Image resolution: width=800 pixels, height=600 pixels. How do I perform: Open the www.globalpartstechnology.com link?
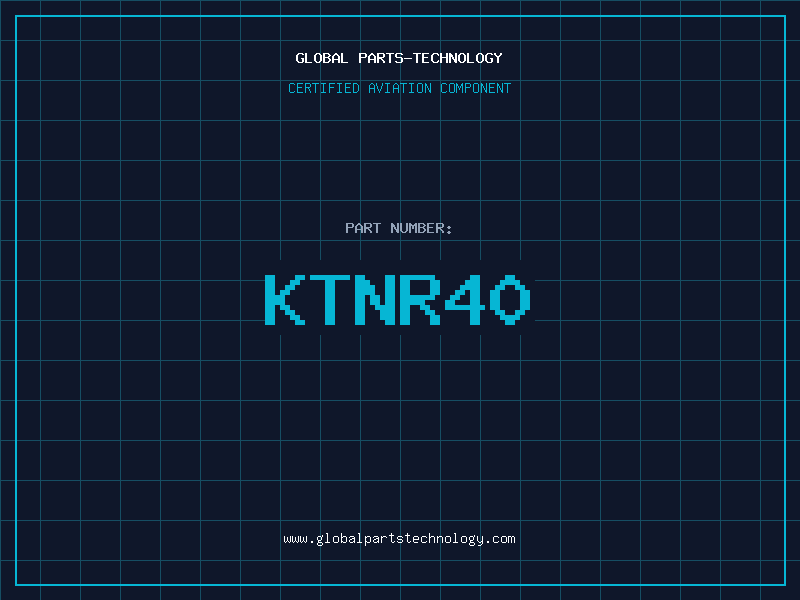pyautogui.click(x=399, y=539)
